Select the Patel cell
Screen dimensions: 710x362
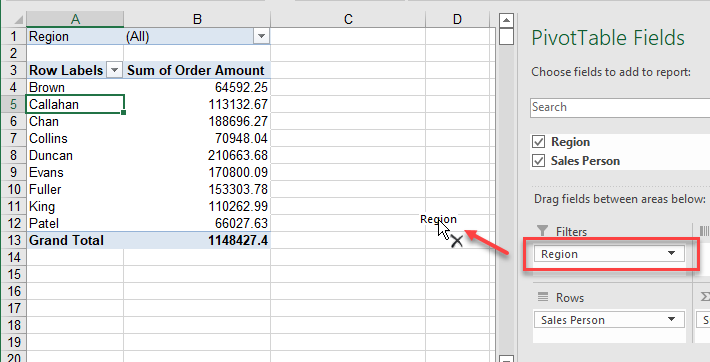point(75,223)
